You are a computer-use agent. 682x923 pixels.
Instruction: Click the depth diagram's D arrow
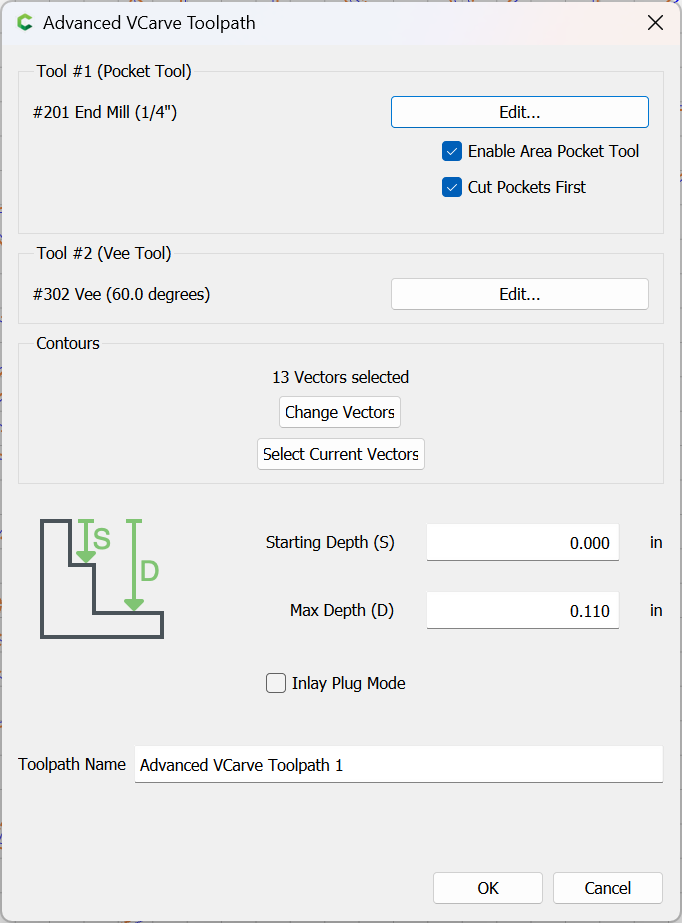[134, 565]
